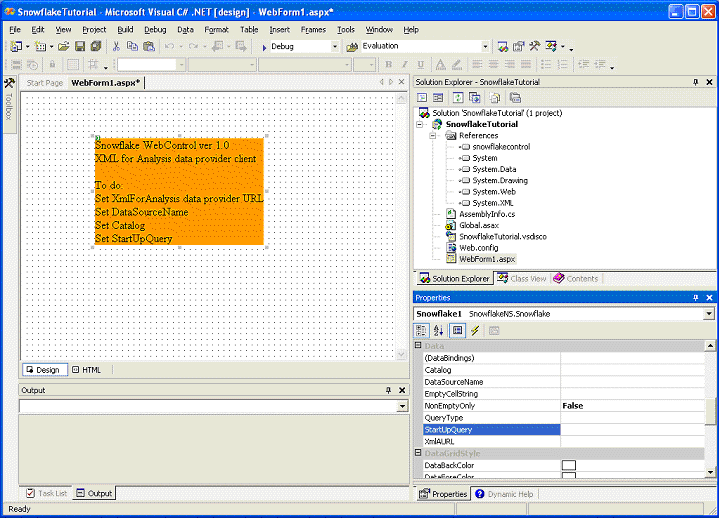Switch Properties grid to Alphabetic sort
The image size is (719, 518).
click(438, 331)
